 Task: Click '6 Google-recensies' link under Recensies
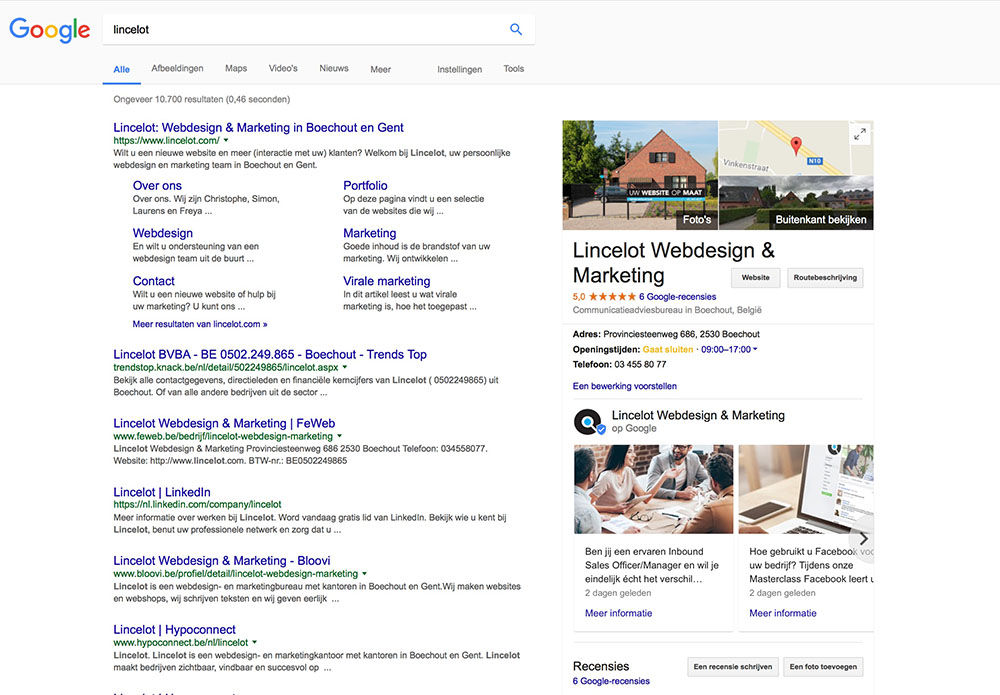pyautogui.click(x=611, y=681)
